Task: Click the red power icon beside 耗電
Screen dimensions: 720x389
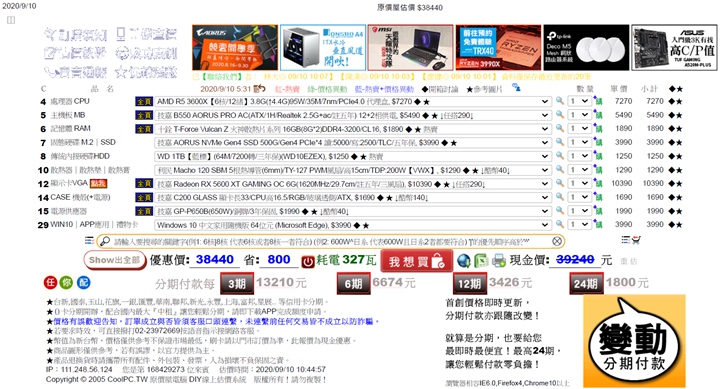Action: click(x=308, y=261)
